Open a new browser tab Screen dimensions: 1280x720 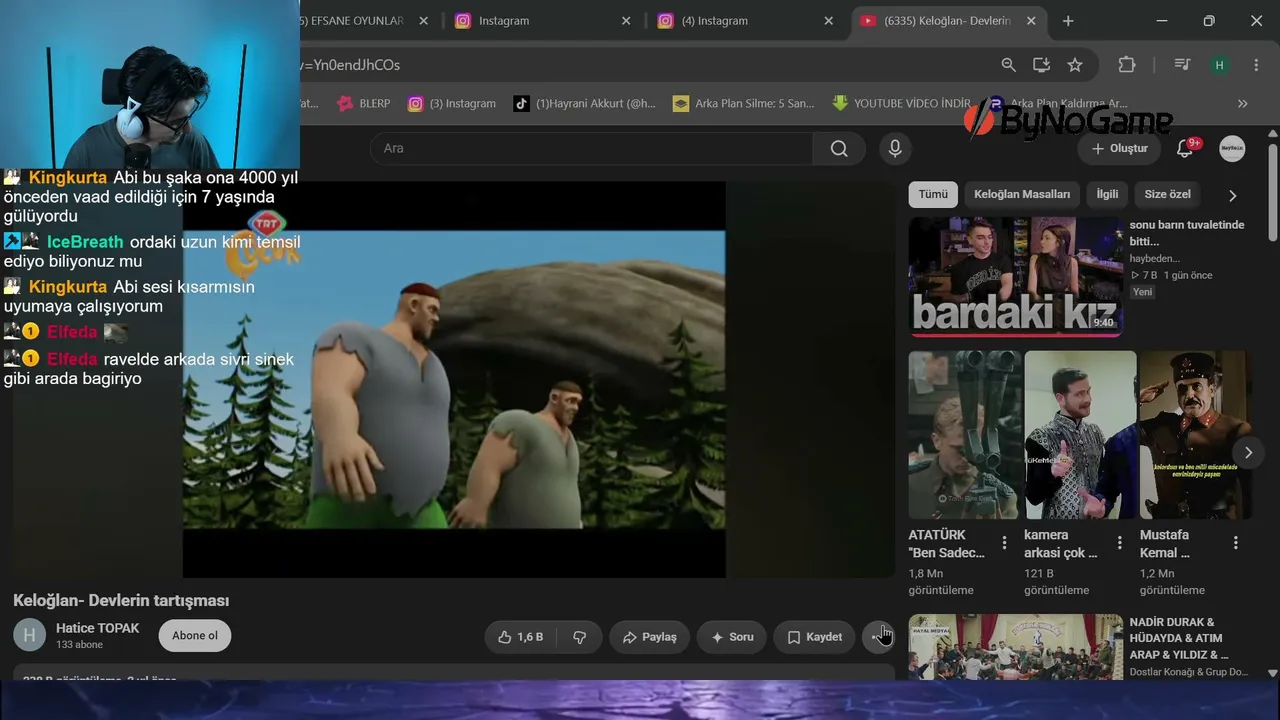coord(1068,21)
